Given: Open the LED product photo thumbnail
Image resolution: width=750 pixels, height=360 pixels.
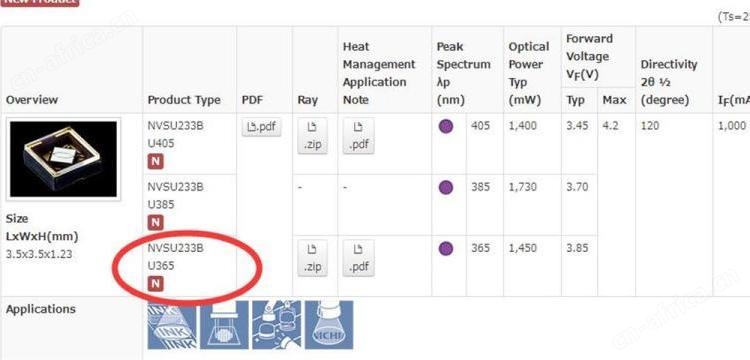Looking at the screenshot, I should (x=64, y=159).
